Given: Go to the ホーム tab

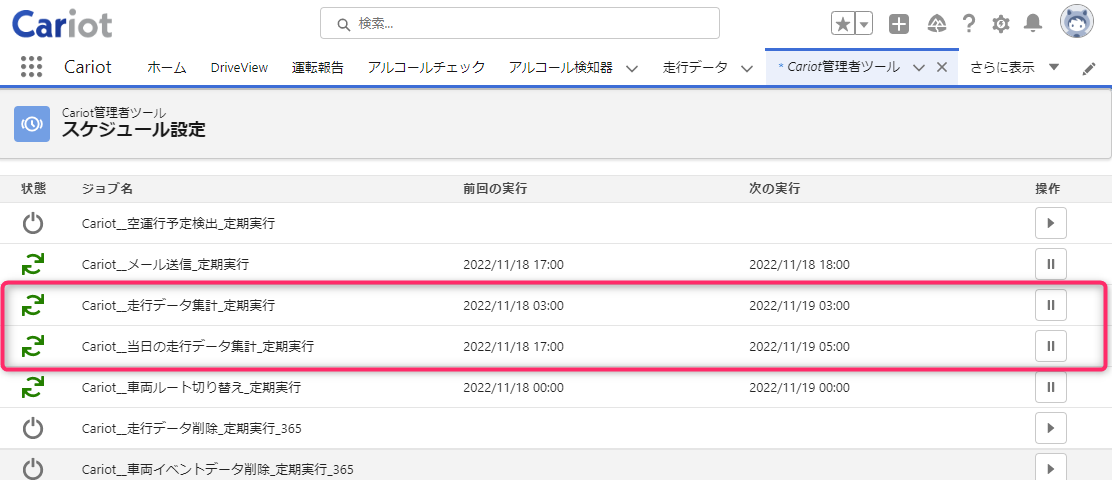Looking at the screenshot, I should tap(167, 67).
